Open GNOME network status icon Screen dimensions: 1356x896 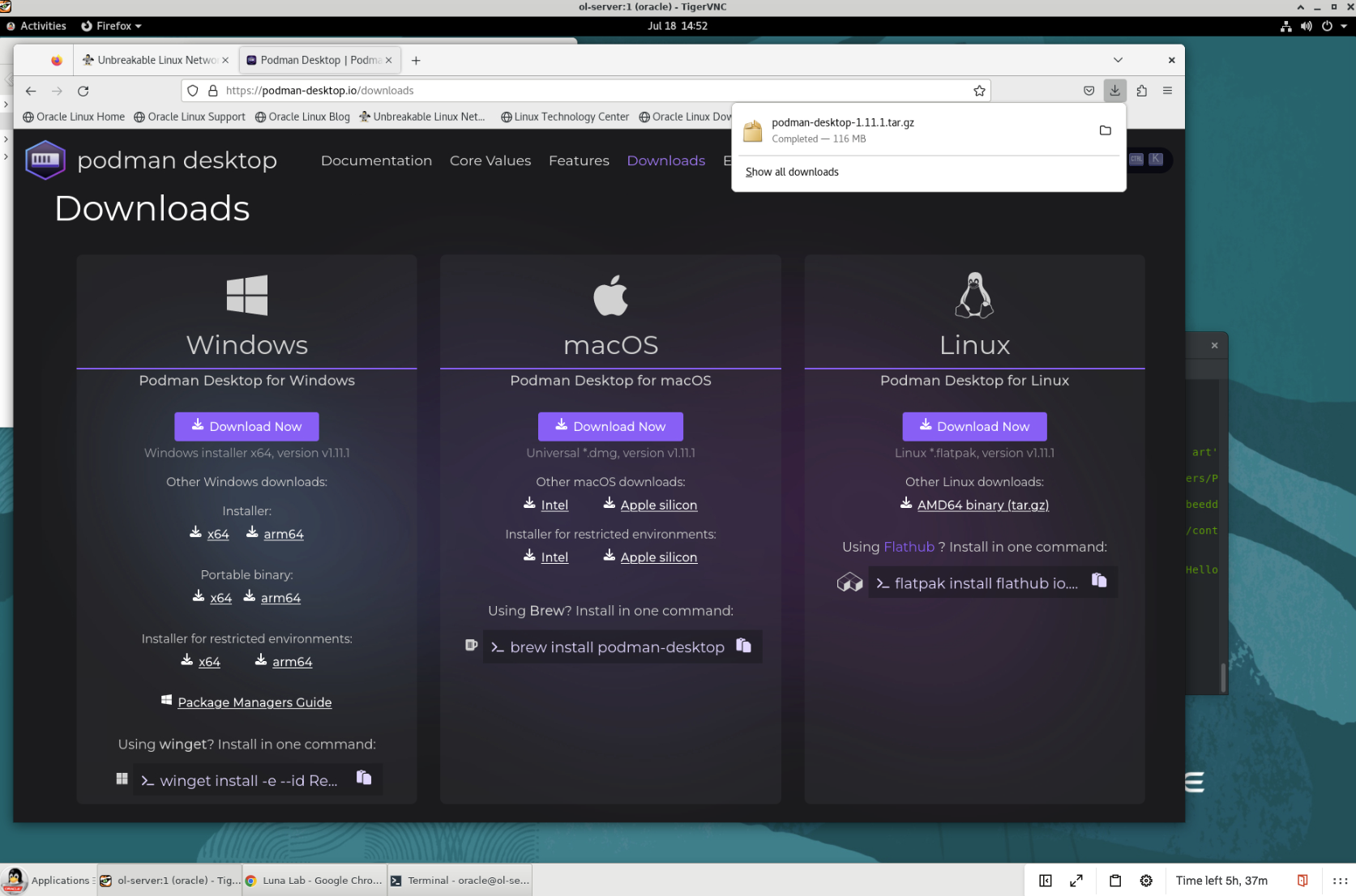click(x=1285, y=26)
